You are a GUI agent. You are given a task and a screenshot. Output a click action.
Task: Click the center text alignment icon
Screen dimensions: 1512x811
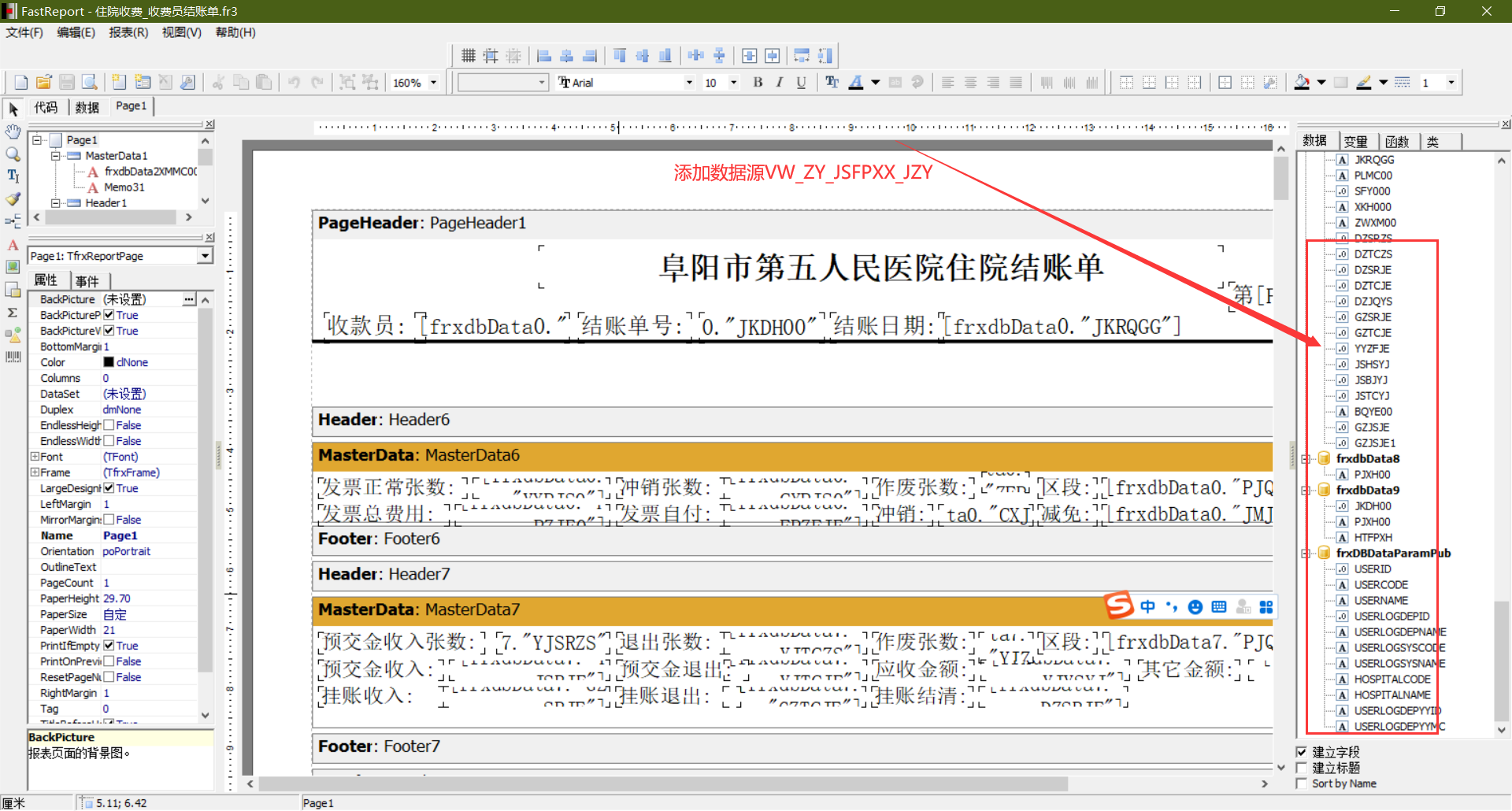point(971,83)
